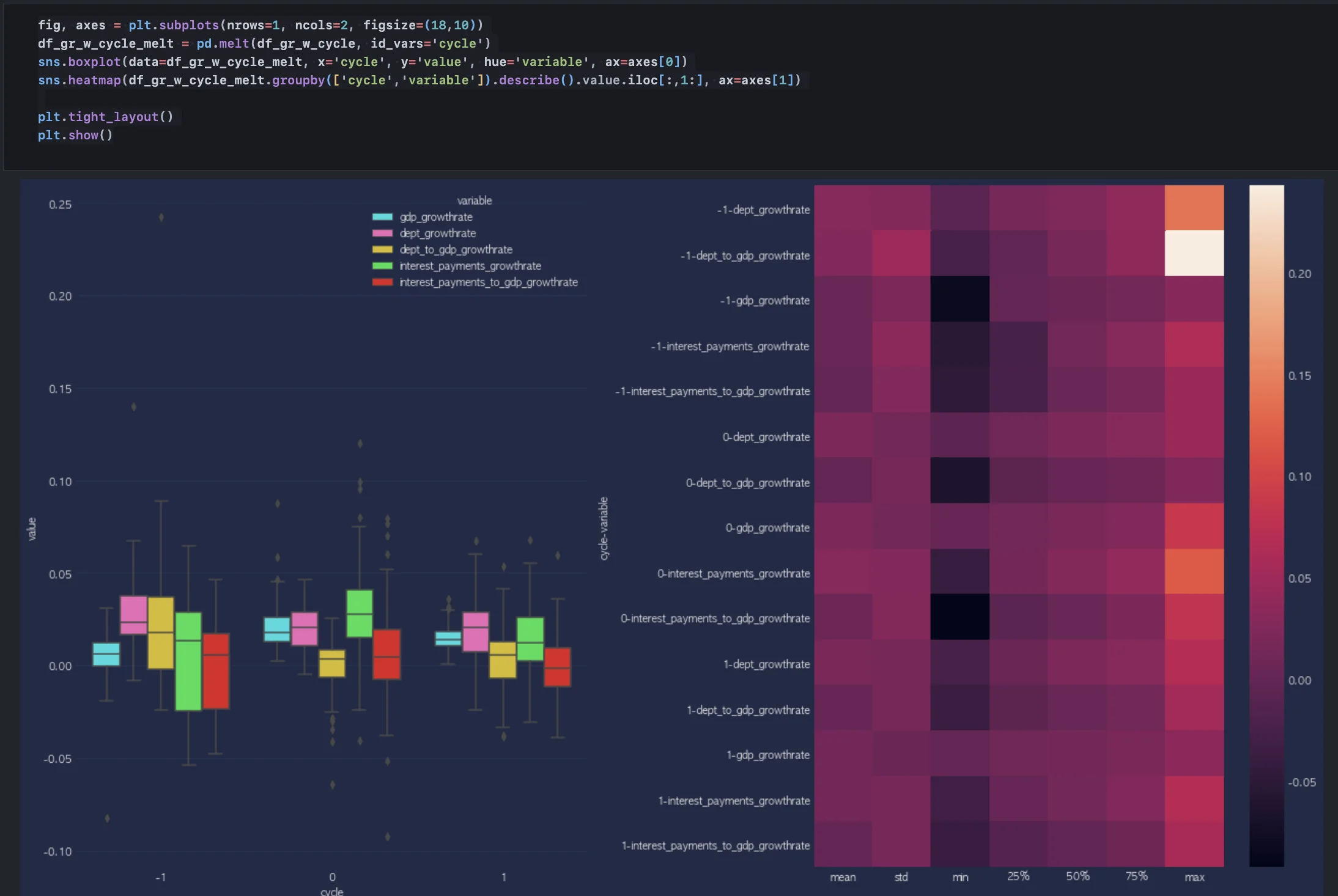The width and height of the screenshot is (1338, 896).
Task: Click the '-1-gdp_growthrate' row label
Action: click(x=764, y=301)
